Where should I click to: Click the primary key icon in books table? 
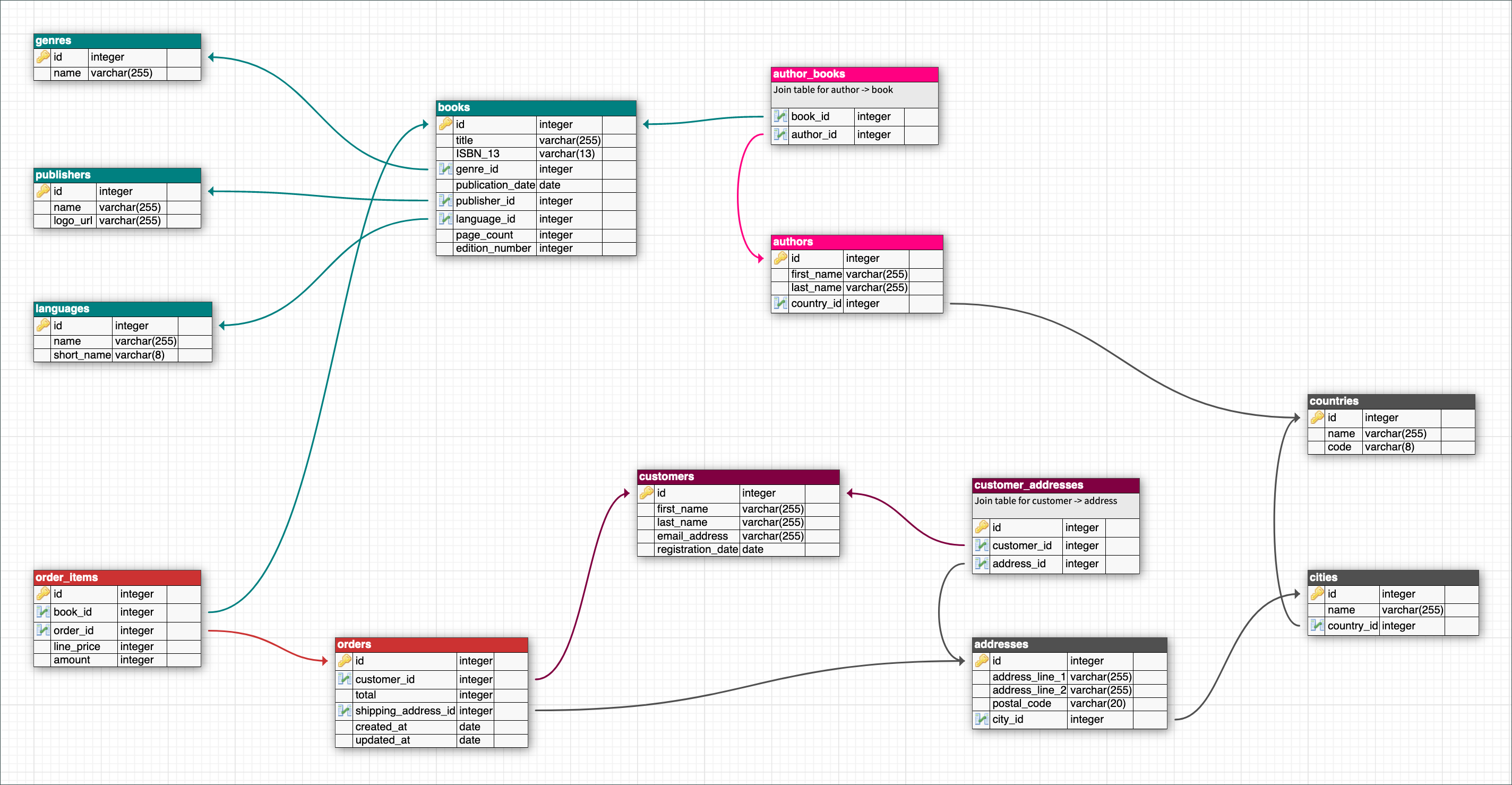(445, 124)
